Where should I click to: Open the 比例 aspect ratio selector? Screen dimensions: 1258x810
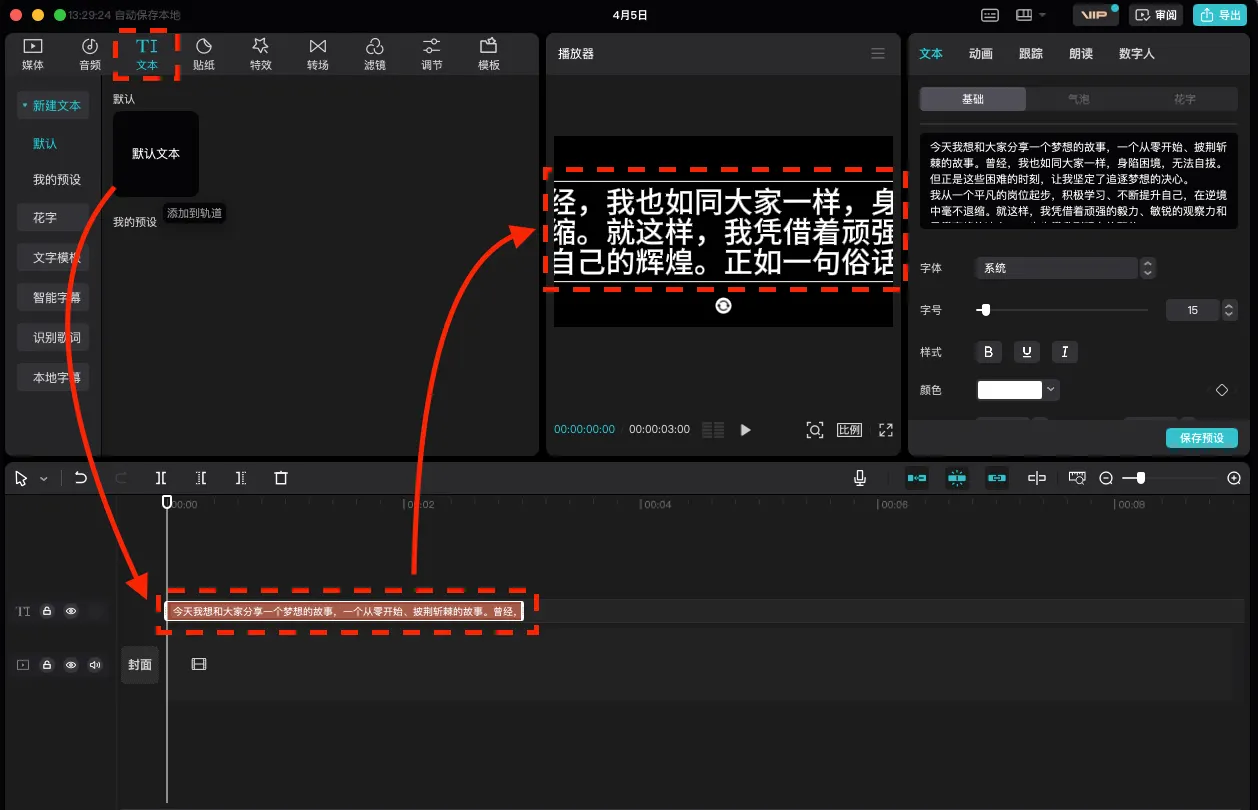pos(849,430)
